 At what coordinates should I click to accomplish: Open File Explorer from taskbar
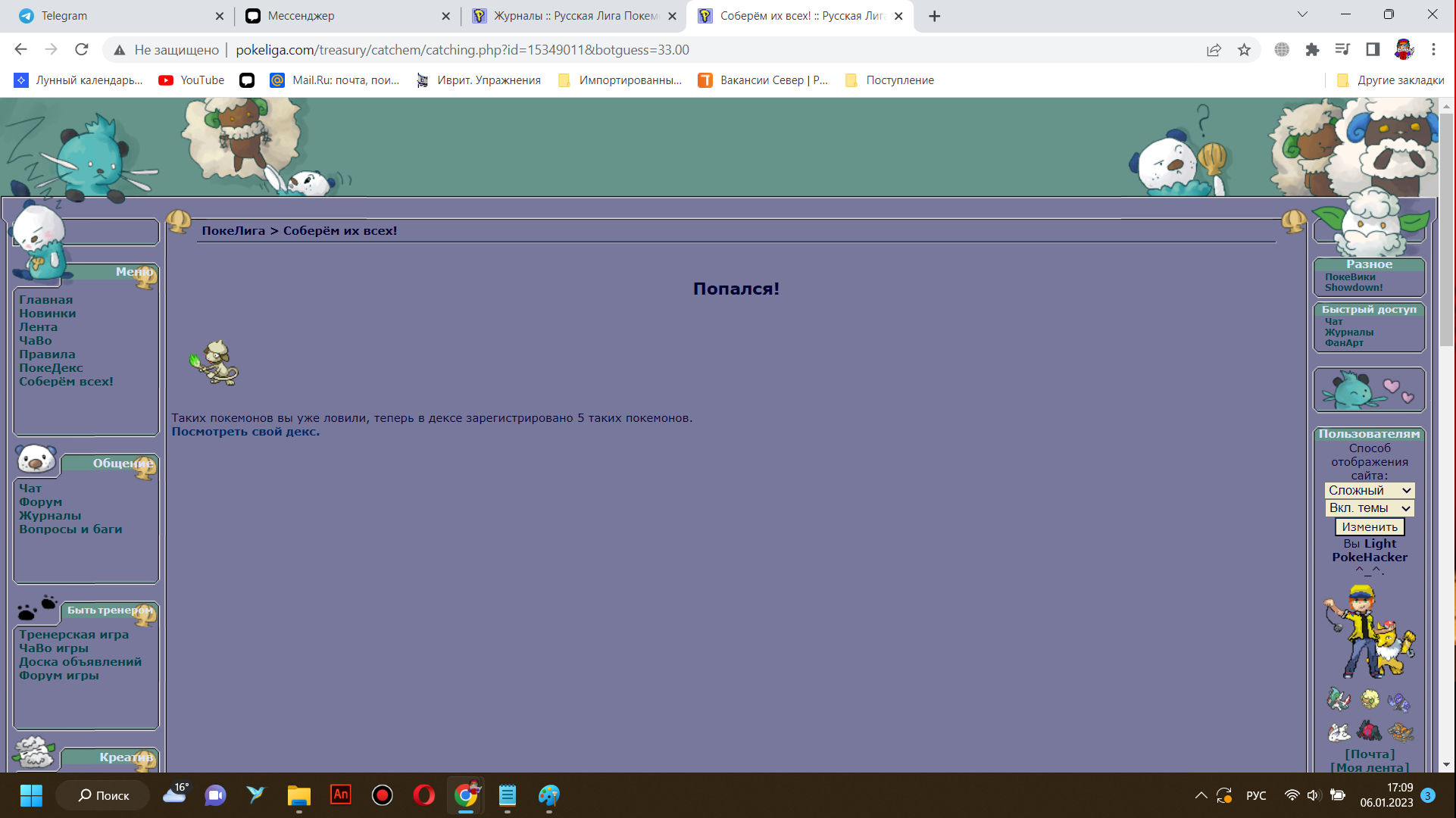click(x=298, y=795)
